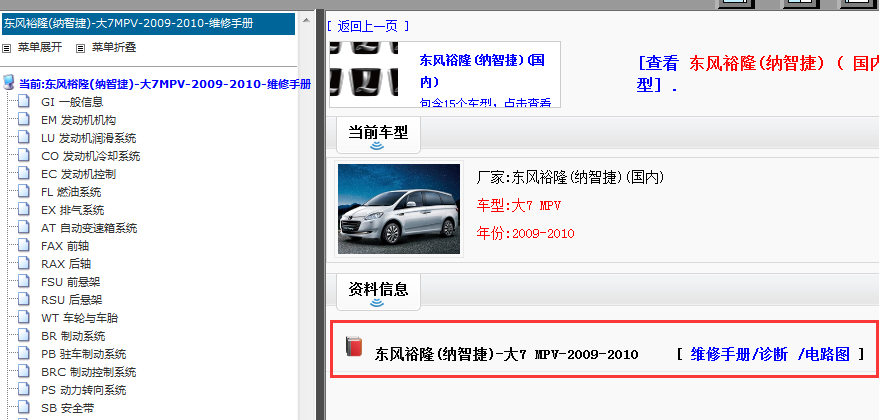Open AT 自动变速箱系统 chapter
The width and height of the screenshot is (879, 420).
click(x=89, y=228)
